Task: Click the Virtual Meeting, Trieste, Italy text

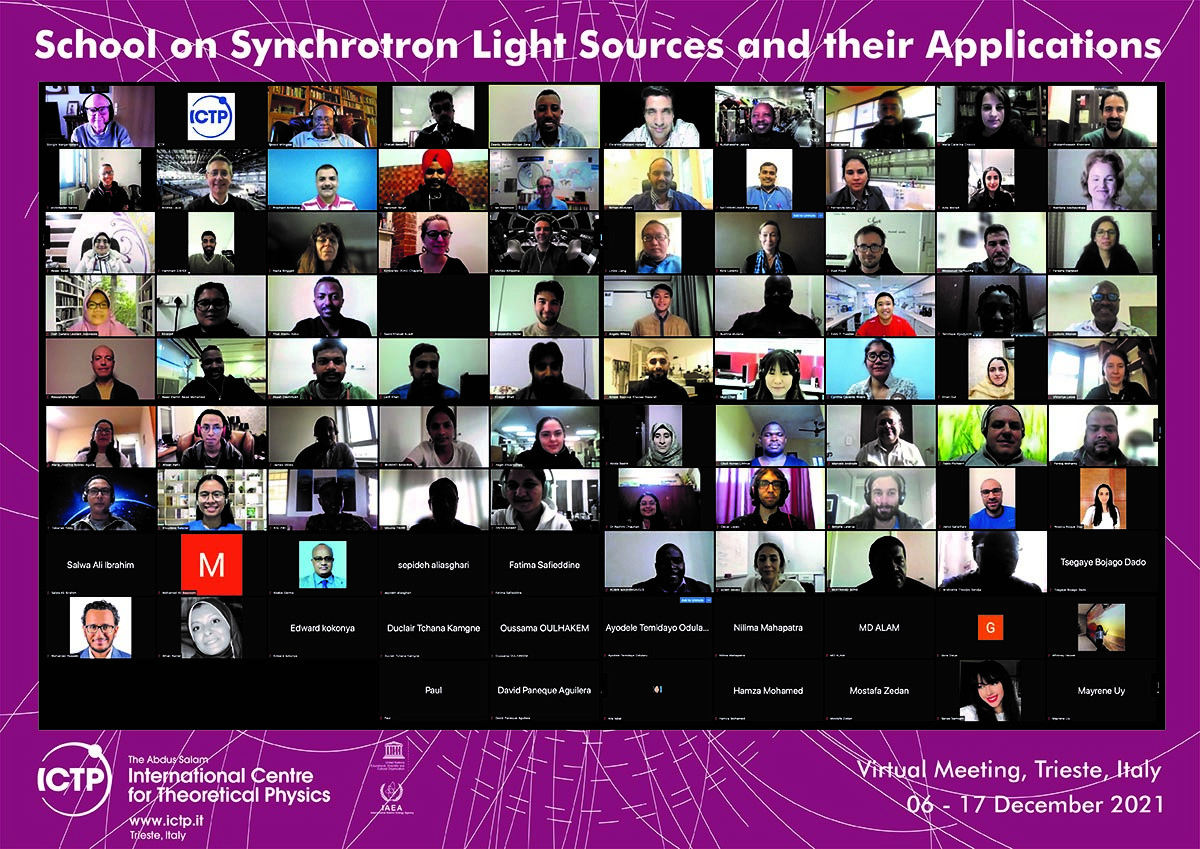Action: point(1009,771)
